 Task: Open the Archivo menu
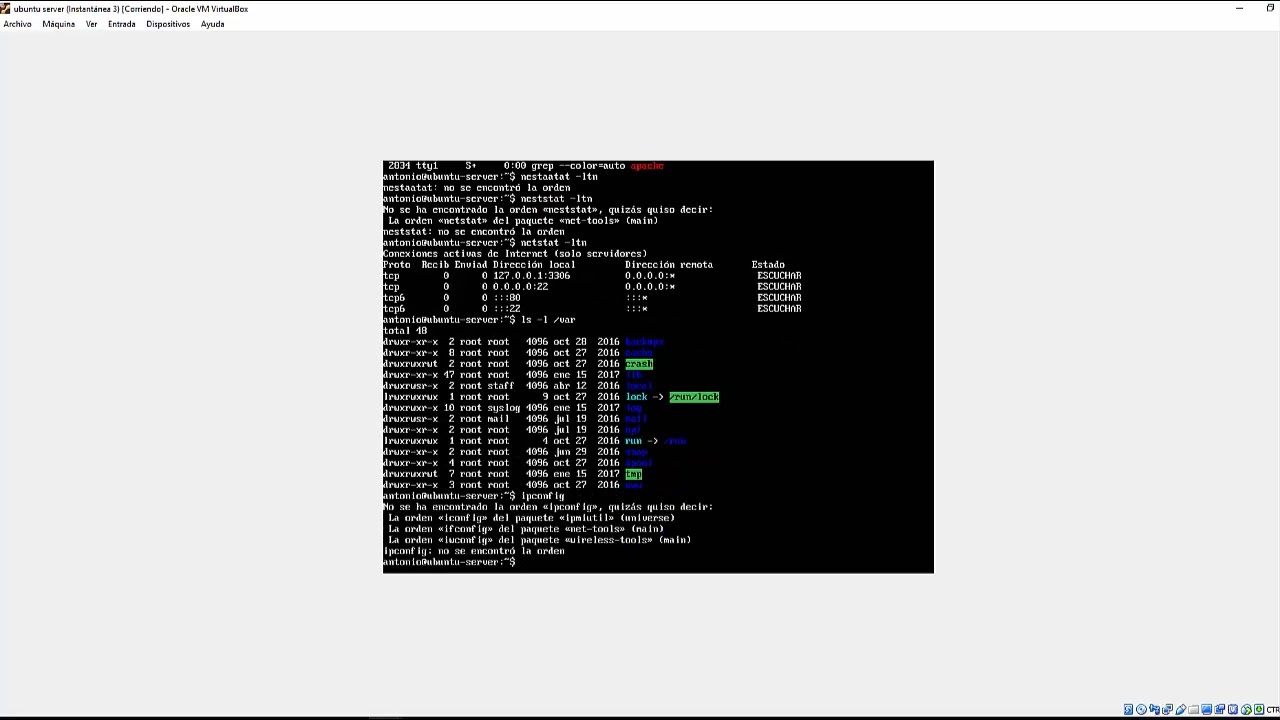click(x=17, y=24)
